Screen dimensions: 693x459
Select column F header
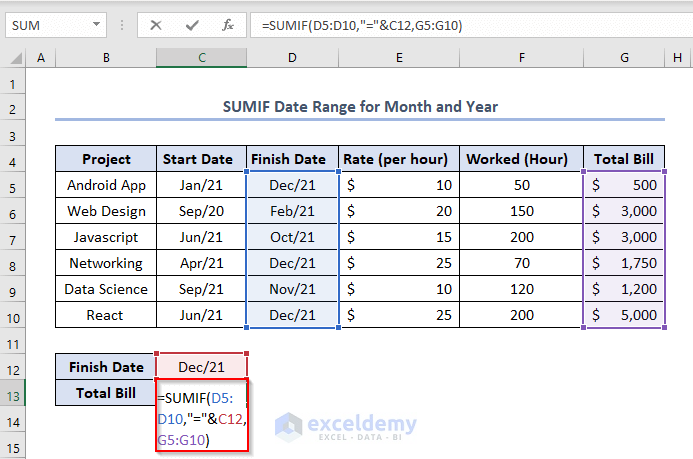(522, 58)
